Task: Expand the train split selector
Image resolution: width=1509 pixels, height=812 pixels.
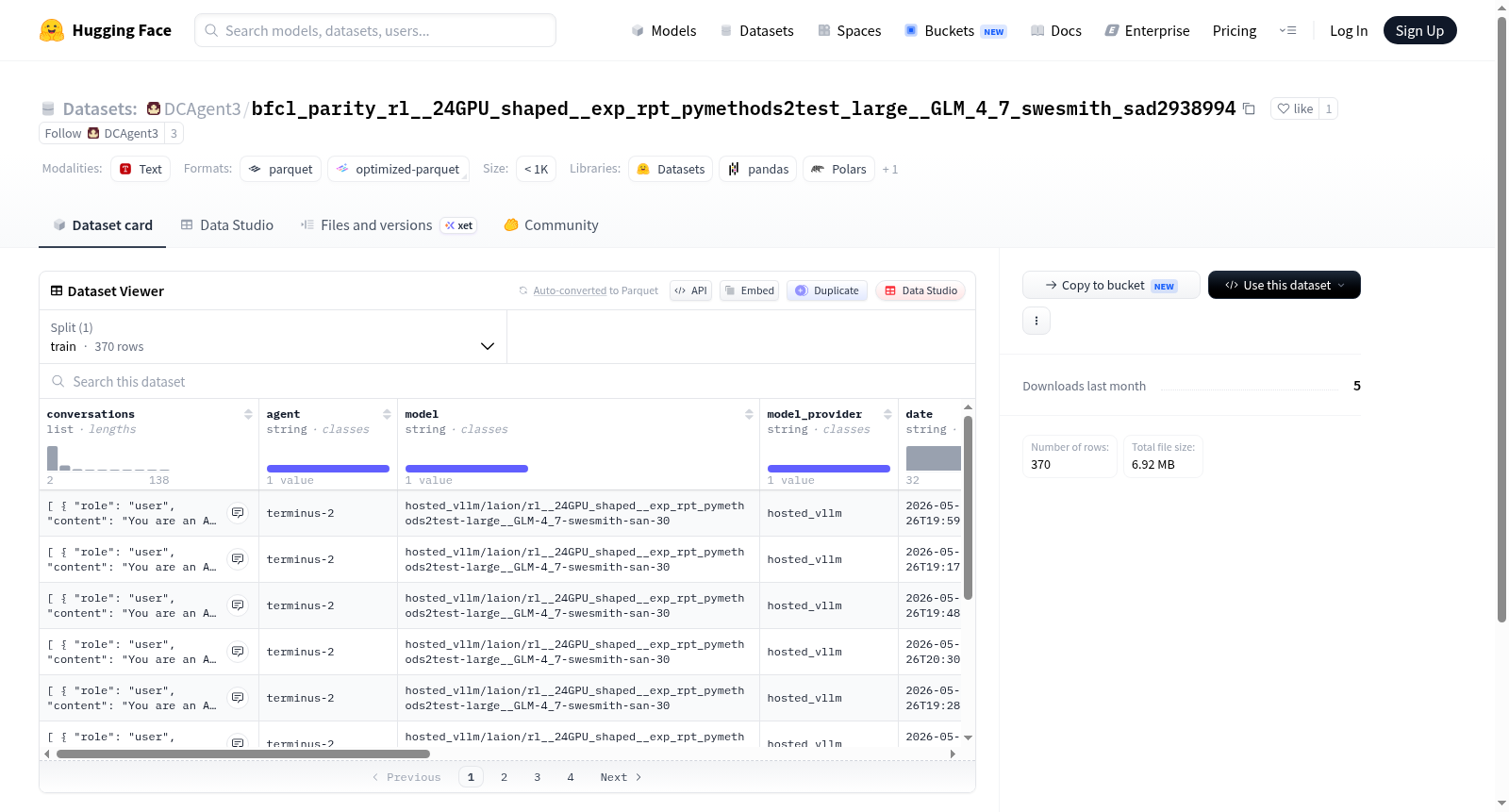Action: 273,337
